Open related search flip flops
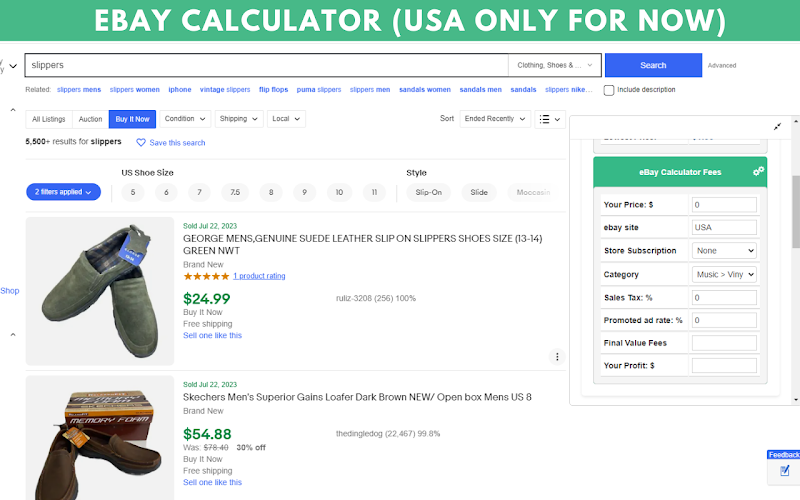The image size is (800, 500). [273, 89]
